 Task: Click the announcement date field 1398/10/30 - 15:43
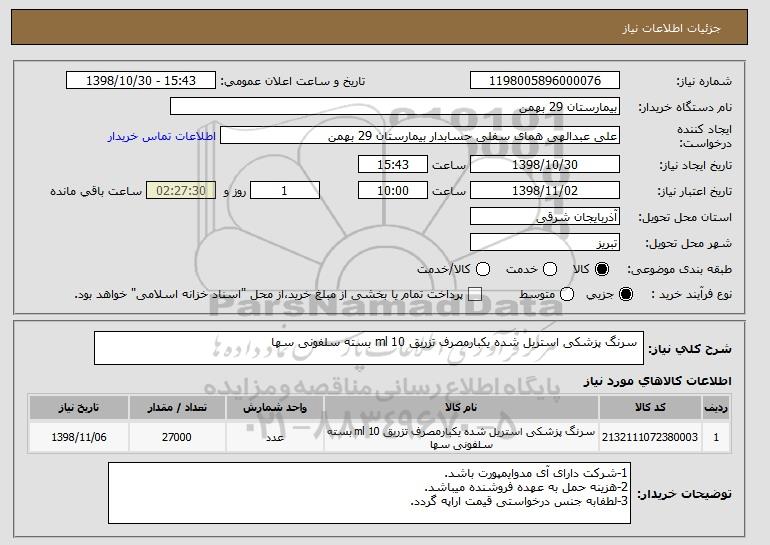141,81
